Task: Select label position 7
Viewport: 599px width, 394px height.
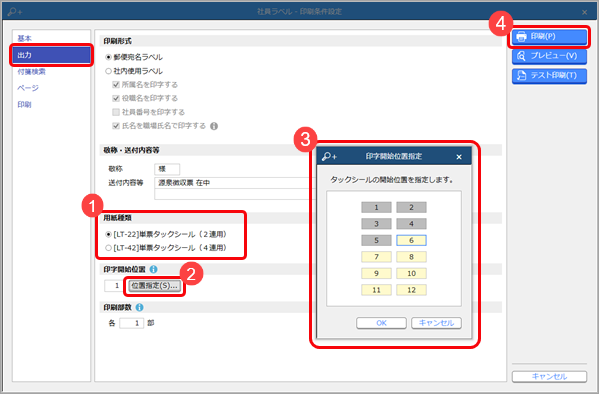Action: pos(376,257)
